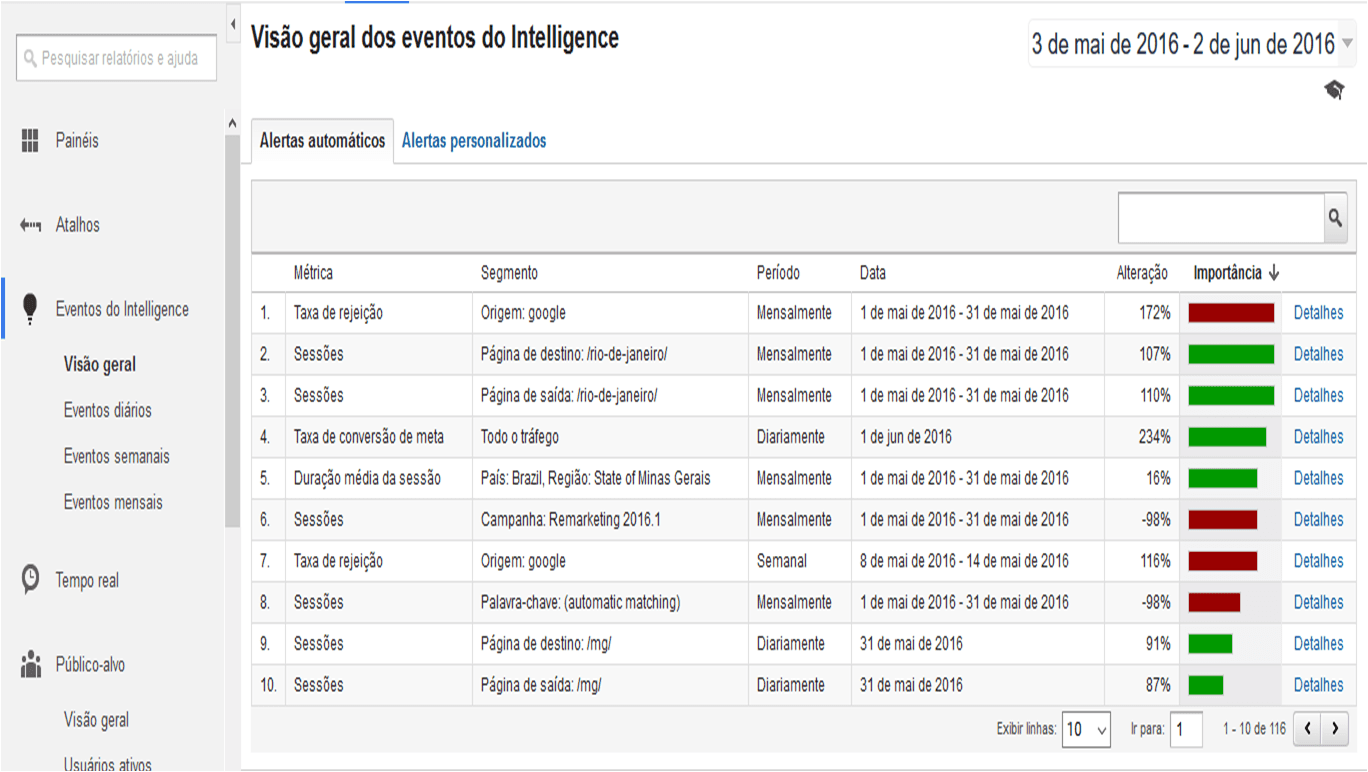1368x772 pixels.
Task: Open the date range selector dropdown
Action: point(1190,42)
